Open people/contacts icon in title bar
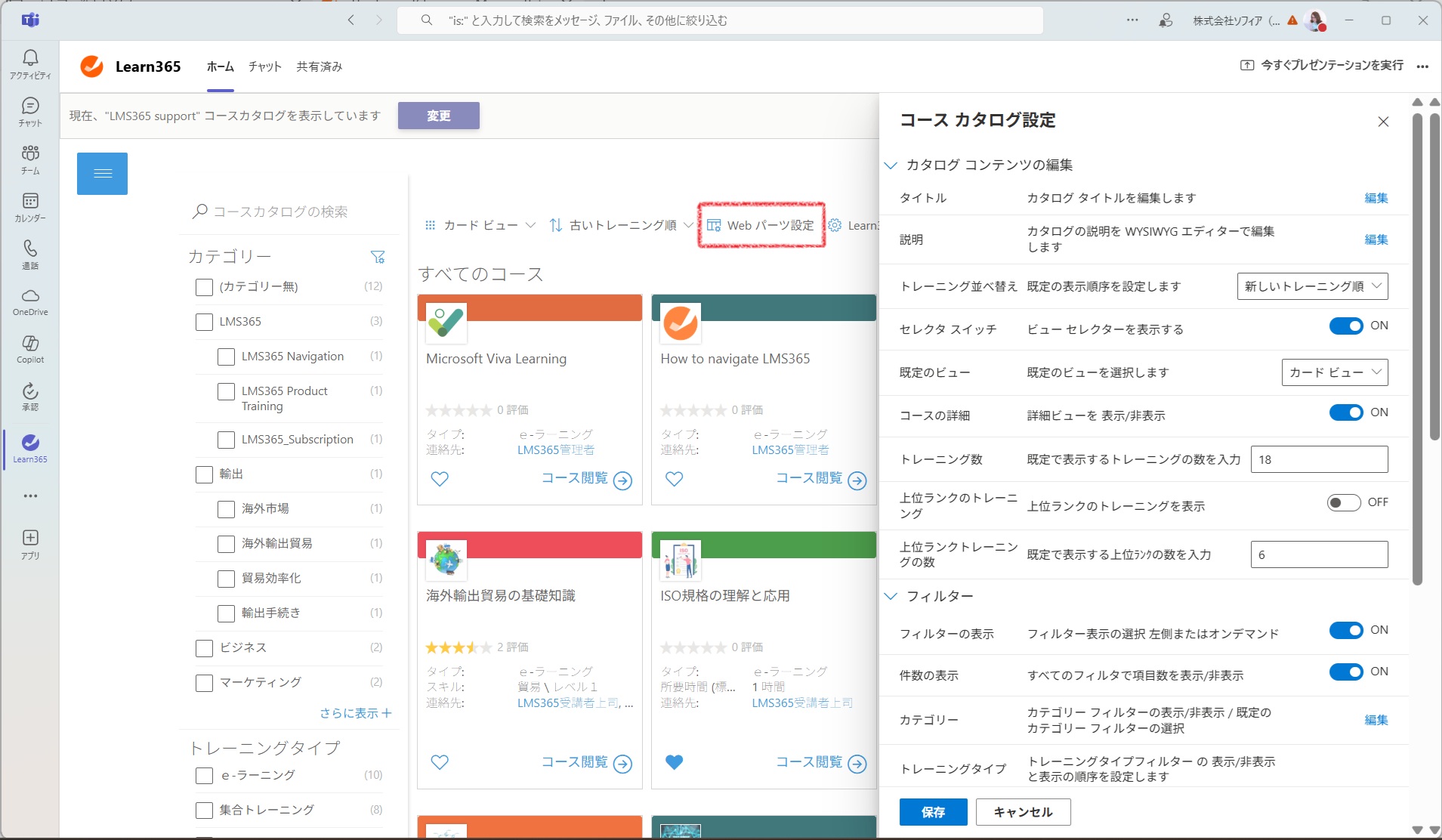Viewport: 1442px width, 840px height. [x=1166, y=20]
